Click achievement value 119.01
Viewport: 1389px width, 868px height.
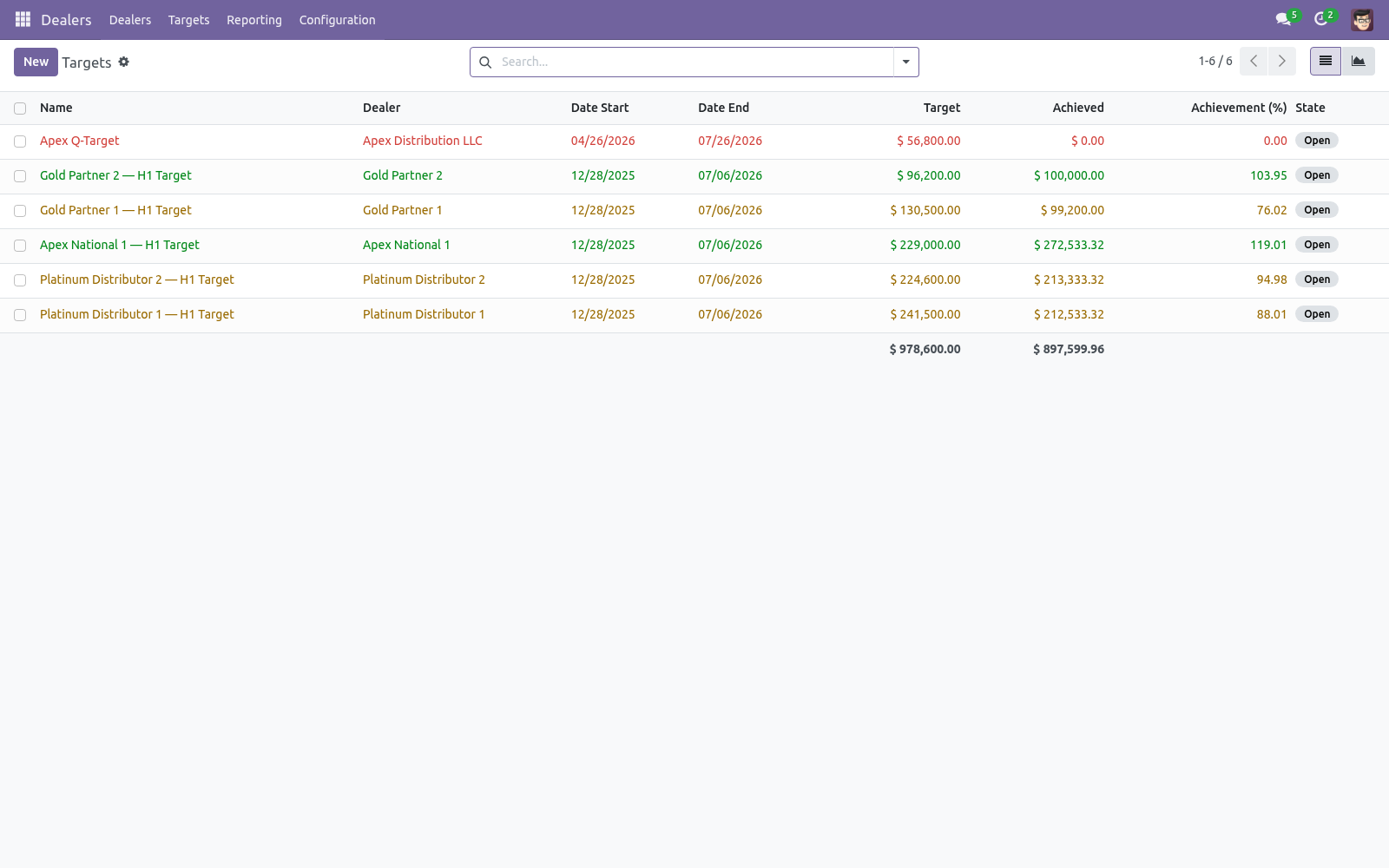coord(1268,245)
